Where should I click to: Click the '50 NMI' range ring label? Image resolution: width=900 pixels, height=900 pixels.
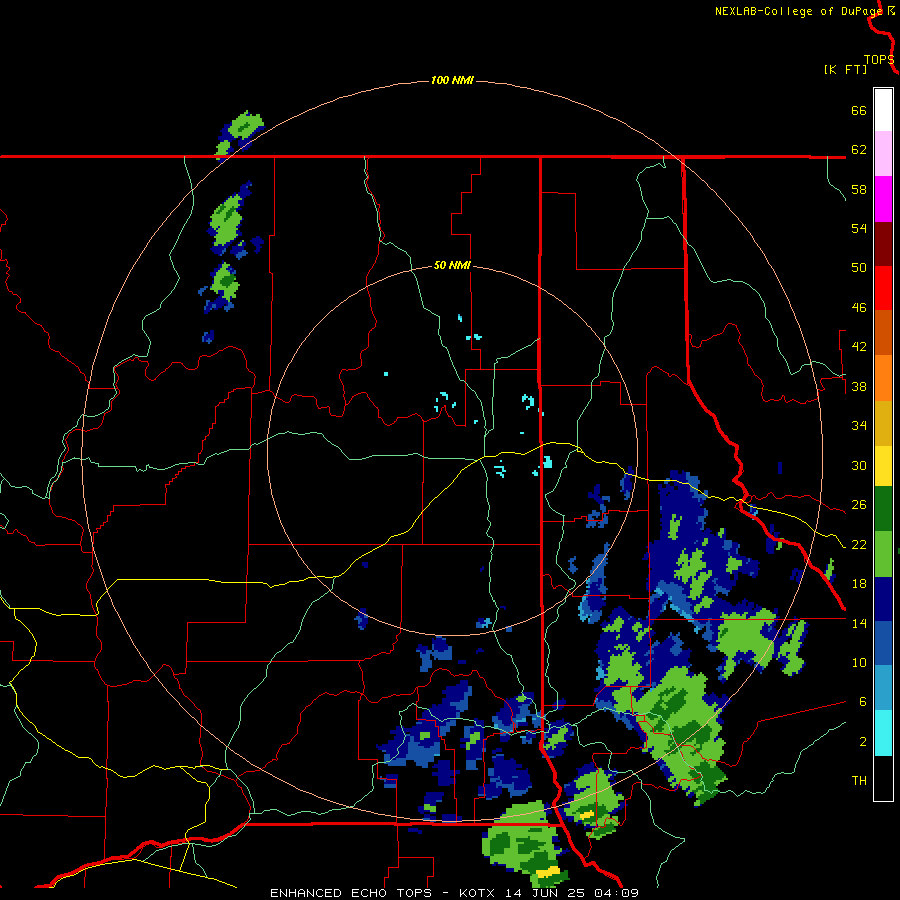click(452, 265)
